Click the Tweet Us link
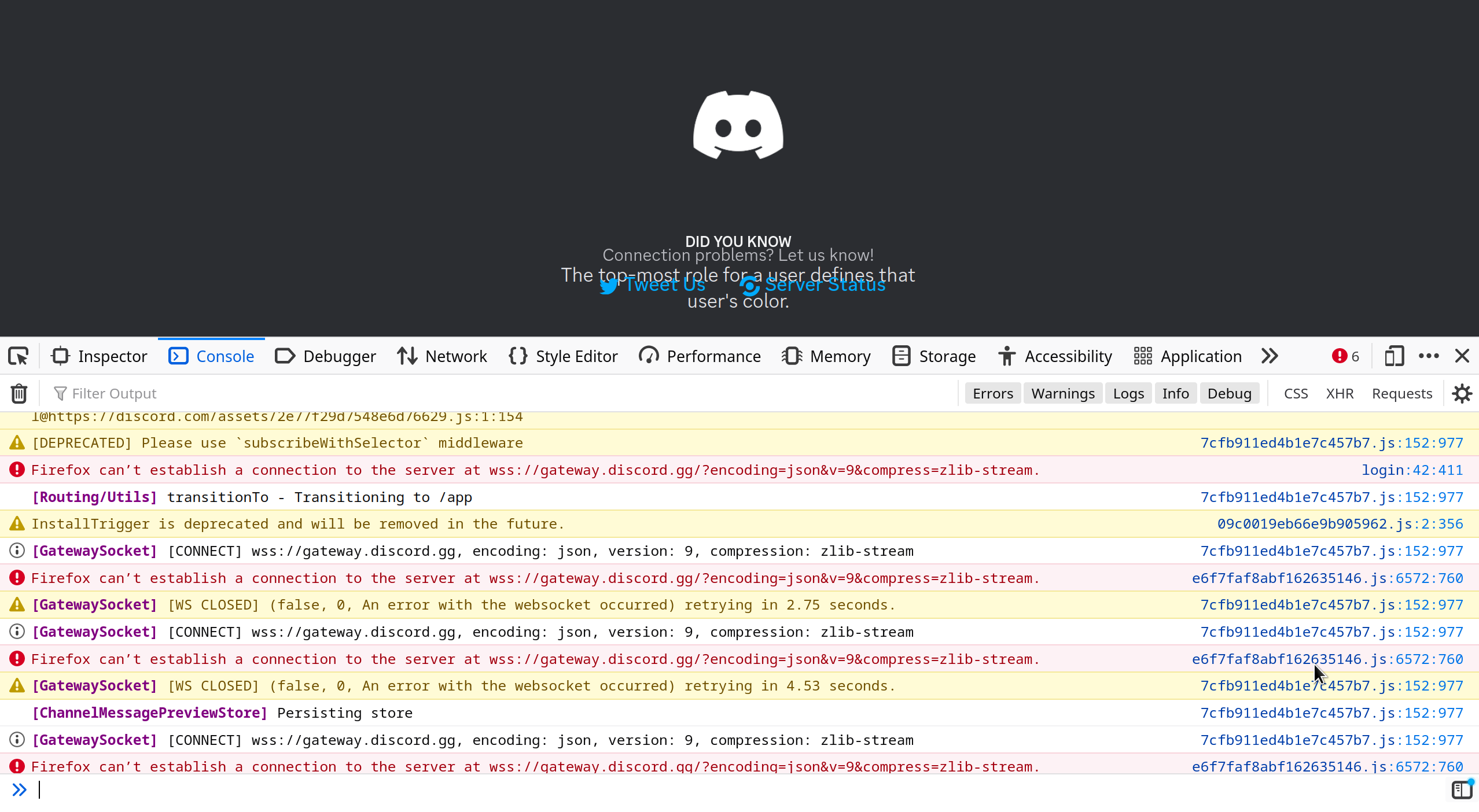This screenshot has width=1479, height=812. coord(664,284)
